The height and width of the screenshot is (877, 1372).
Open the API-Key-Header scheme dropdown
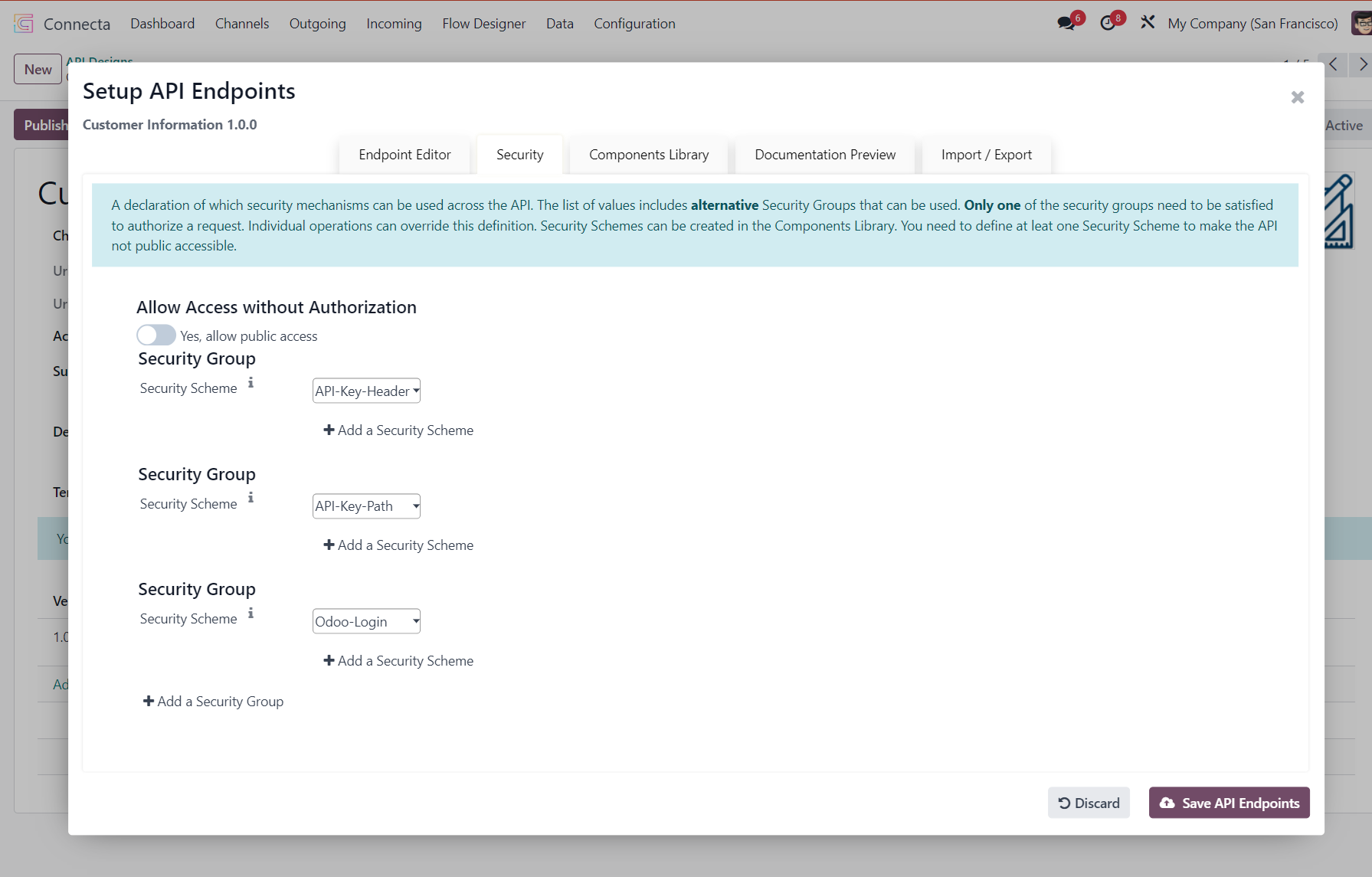[366, 391]
